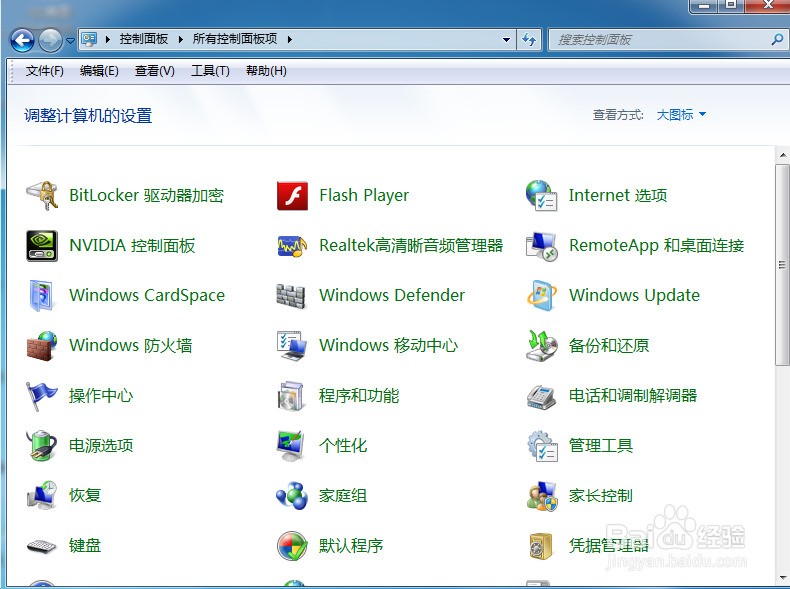The width and height of the screenshot is (790, 589).
Task: Click the Back navigation arrow
Action: click(x=23, y=40)
